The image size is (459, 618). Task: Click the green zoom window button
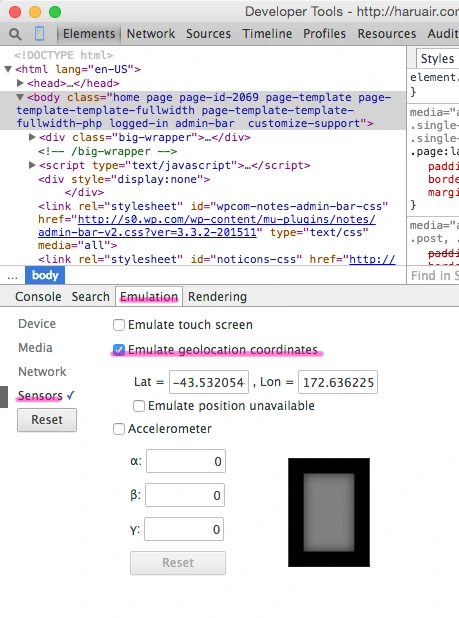(55, 12)
